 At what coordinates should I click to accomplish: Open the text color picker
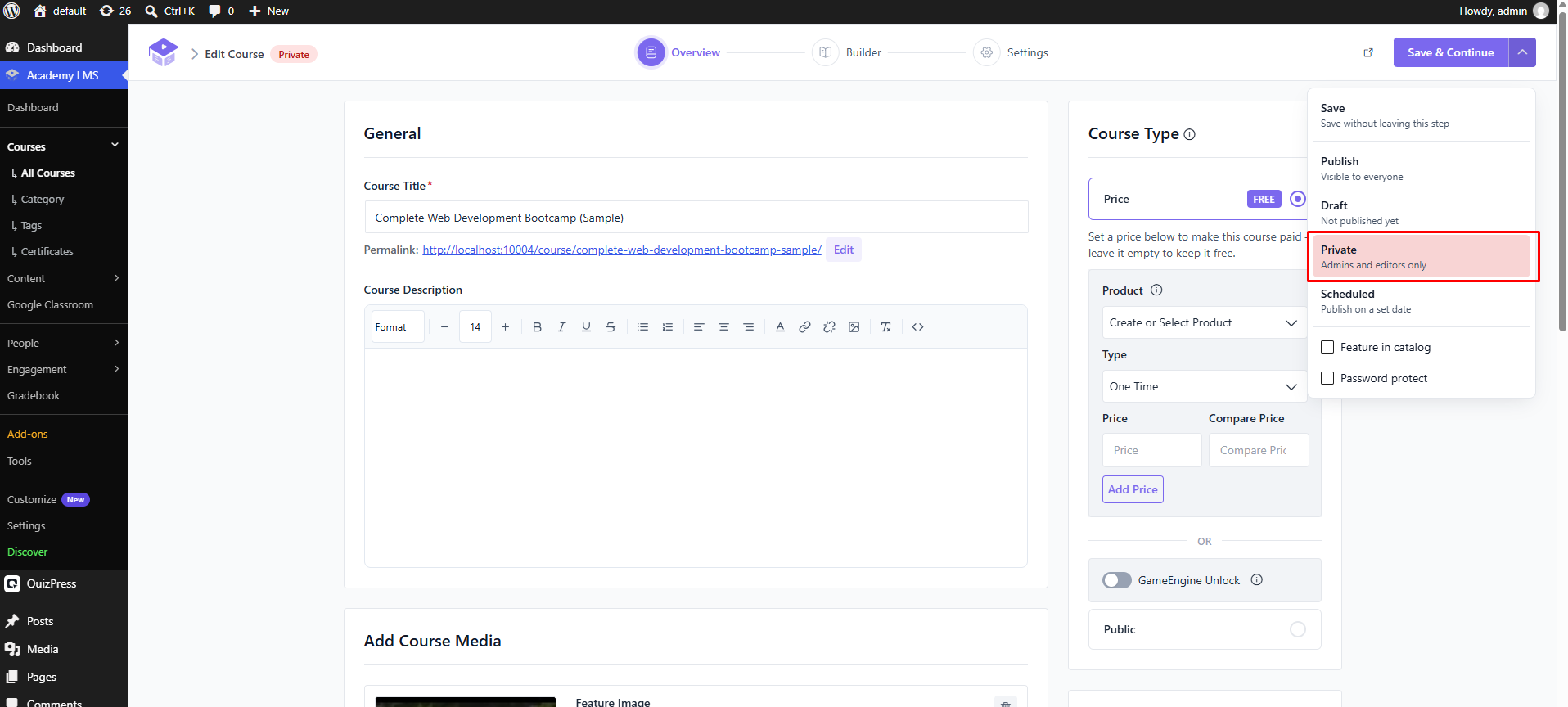[780, 326]
